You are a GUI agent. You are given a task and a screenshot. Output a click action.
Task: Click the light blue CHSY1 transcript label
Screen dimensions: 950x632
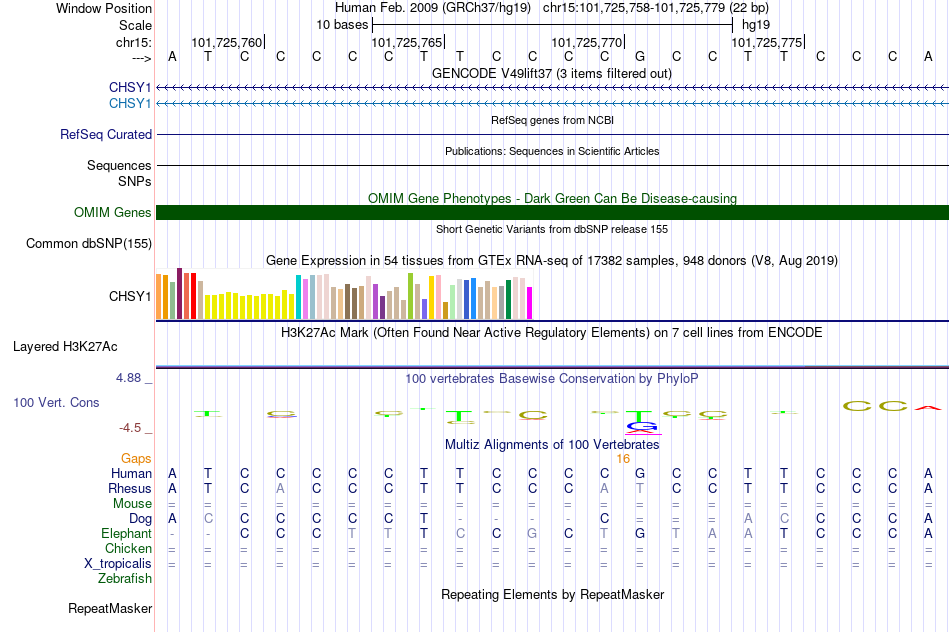coord(130,104)
